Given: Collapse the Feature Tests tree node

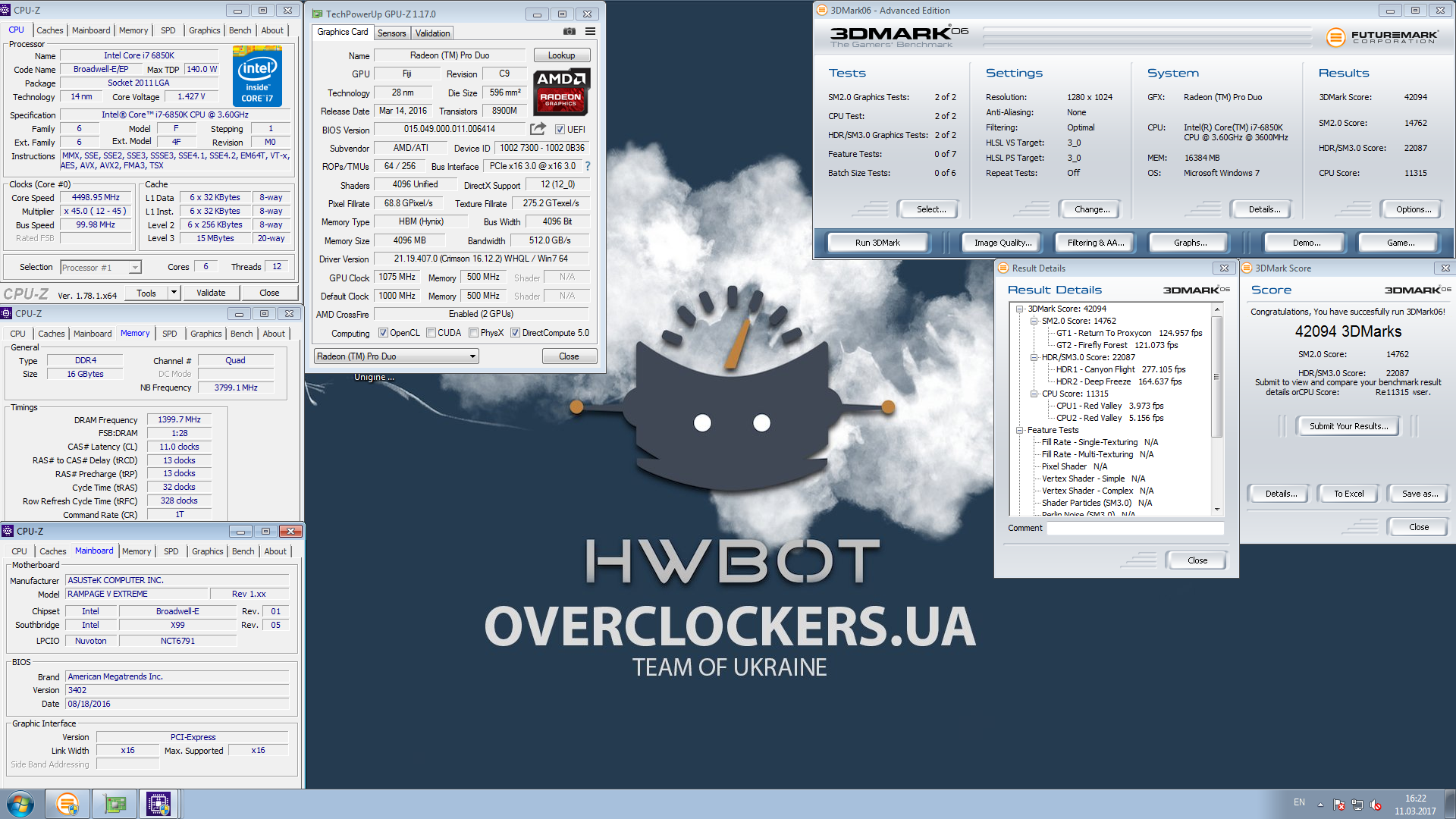Looking at the screenshot, I should (x=1020, y=430).
